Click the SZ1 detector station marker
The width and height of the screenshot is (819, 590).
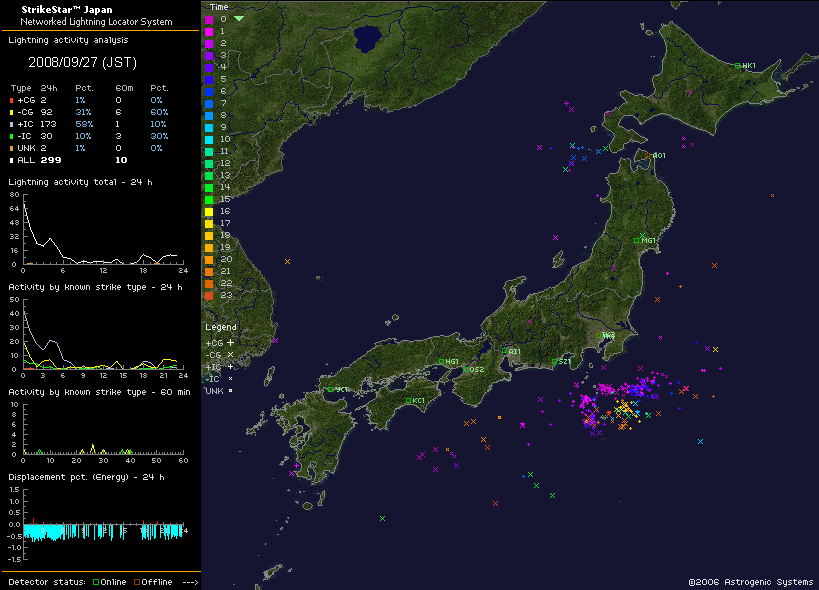[554, 362]
